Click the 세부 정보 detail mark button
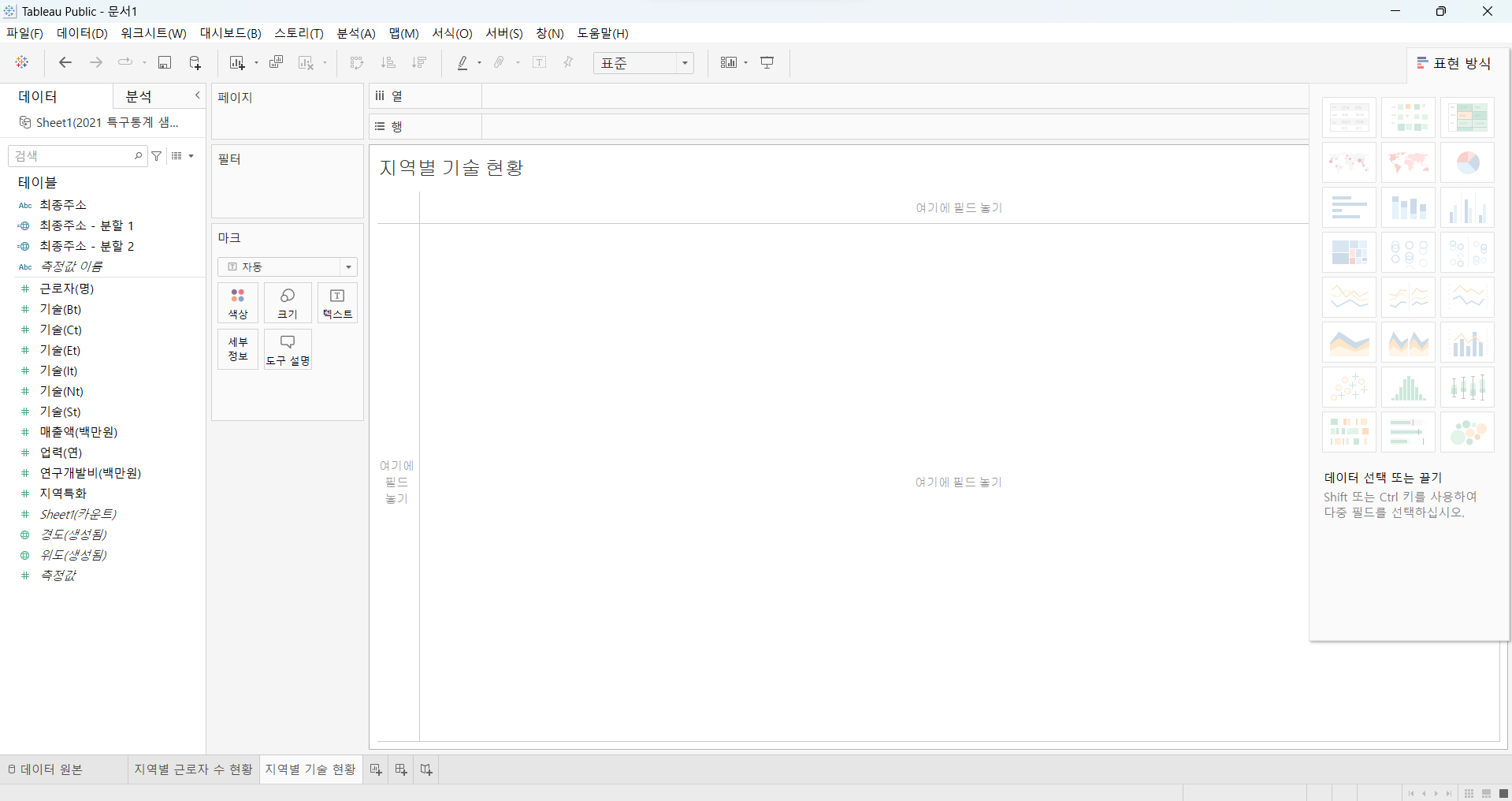 238,349
